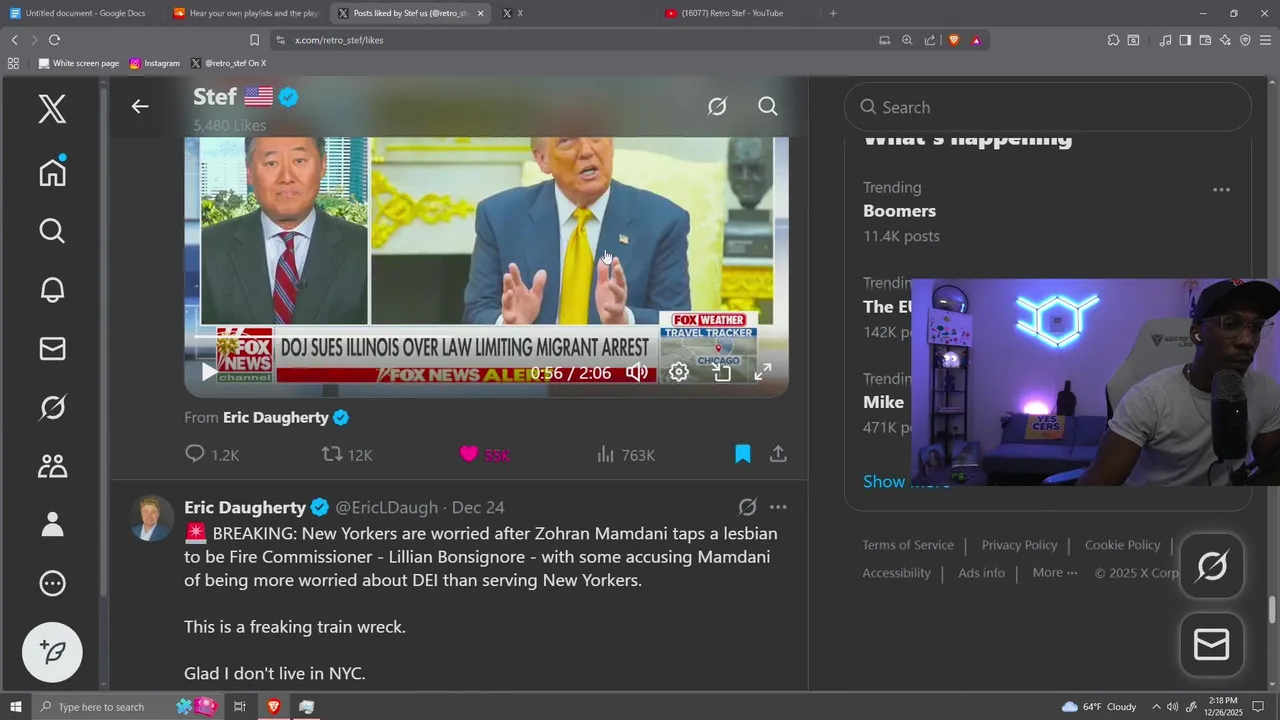The height and width of the screenshot is (720, 1280).
Task: Open Profile person icon
Action: click(52, 524)
